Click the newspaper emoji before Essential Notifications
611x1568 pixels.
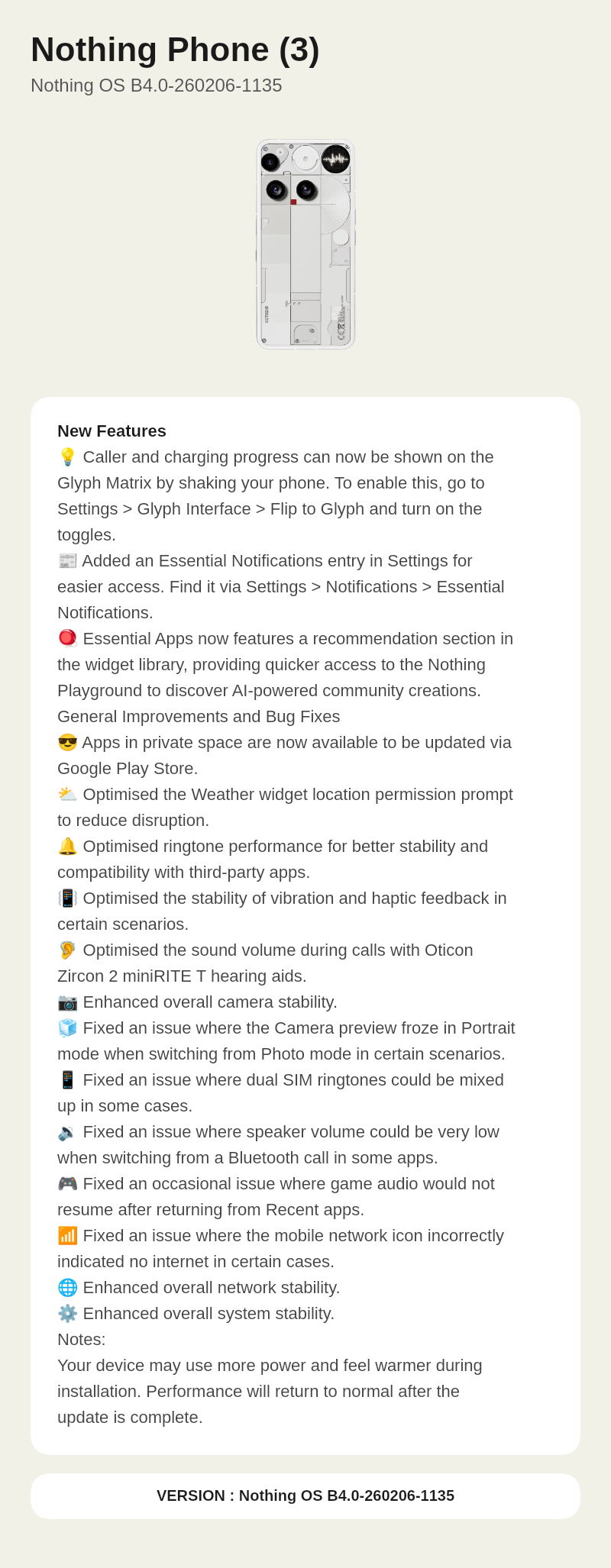tap(67, 560)
